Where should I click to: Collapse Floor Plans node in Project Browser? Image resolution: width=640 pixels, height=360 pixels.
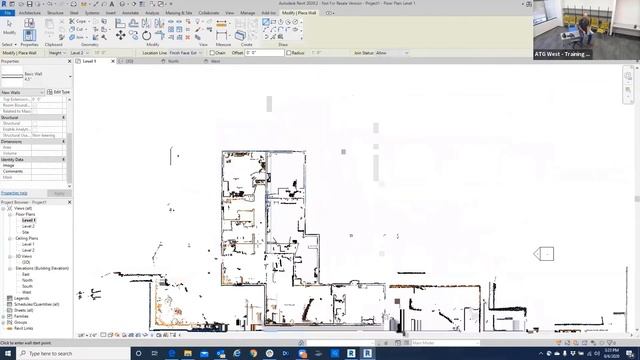(10, 214)
